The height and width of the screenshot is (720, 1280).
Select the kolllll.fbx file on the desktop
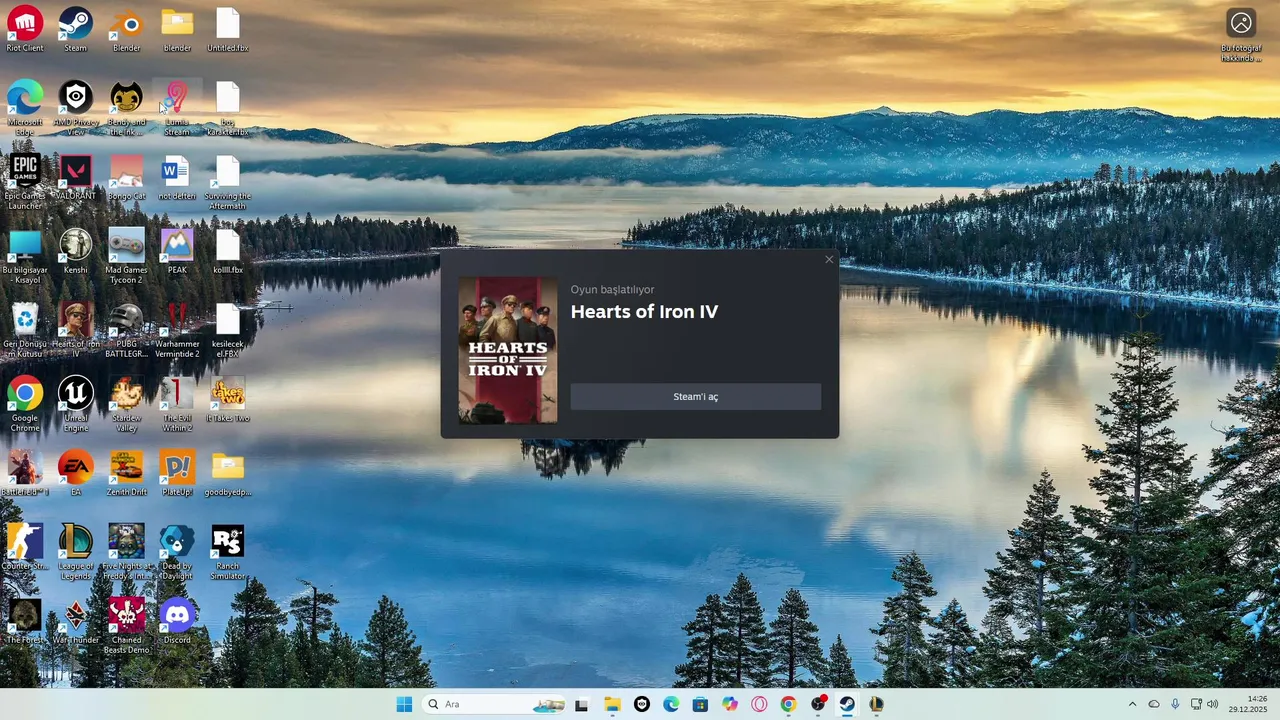tap(228, 252)
